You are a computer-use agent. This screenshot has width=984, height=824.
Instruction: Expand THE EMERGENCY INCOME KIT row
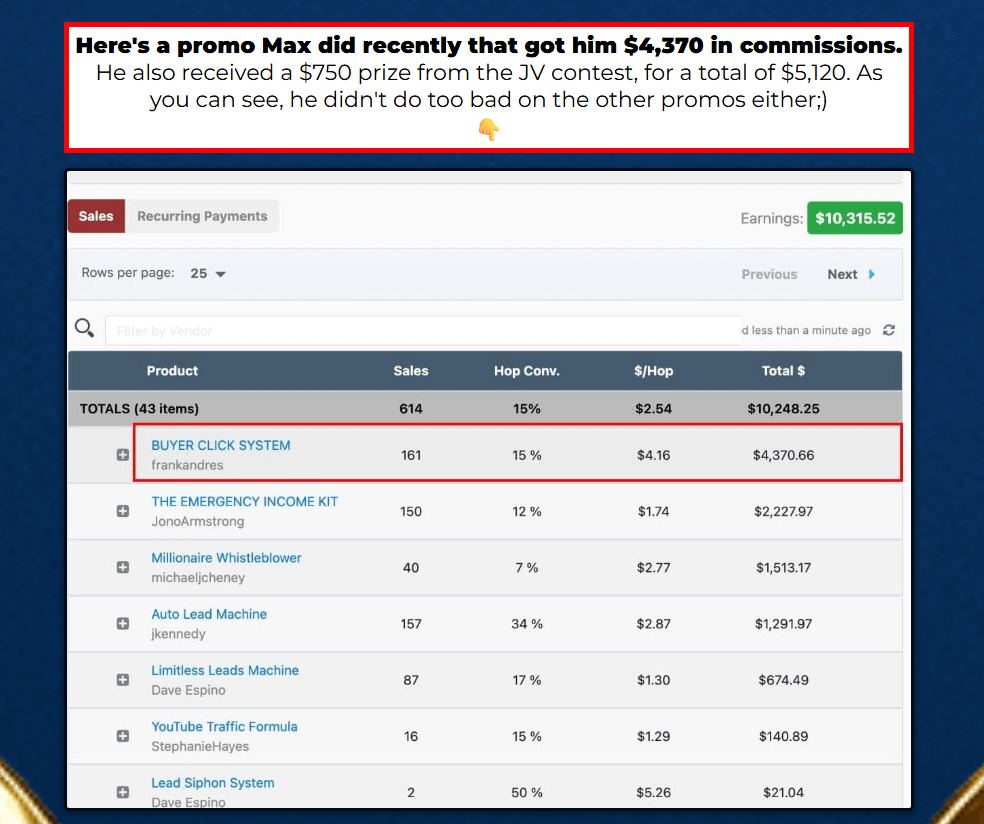(x=123, y=511)
